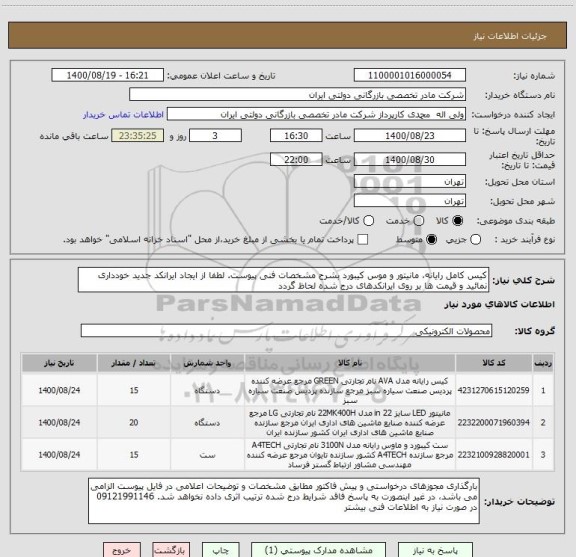Image resolution: width=576 pixels, height=557 pixels.
Task: Click the شرح کلی نیاز description text box
Action: pos(284,280)
